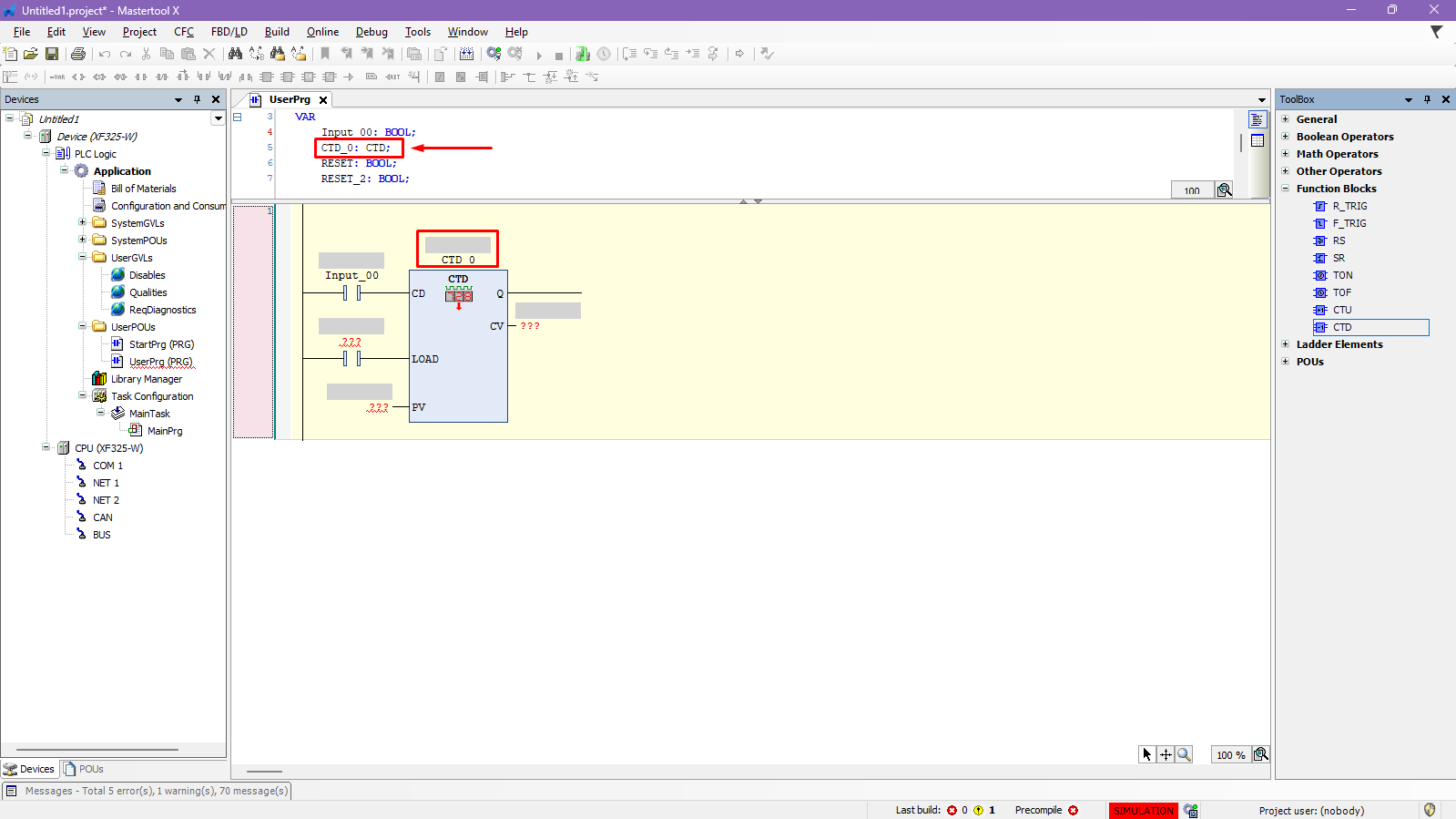Switch to textual declaration view icon
This screenshot has width=1456, height=819.
pyautogui.click(x=1257, y=120)
